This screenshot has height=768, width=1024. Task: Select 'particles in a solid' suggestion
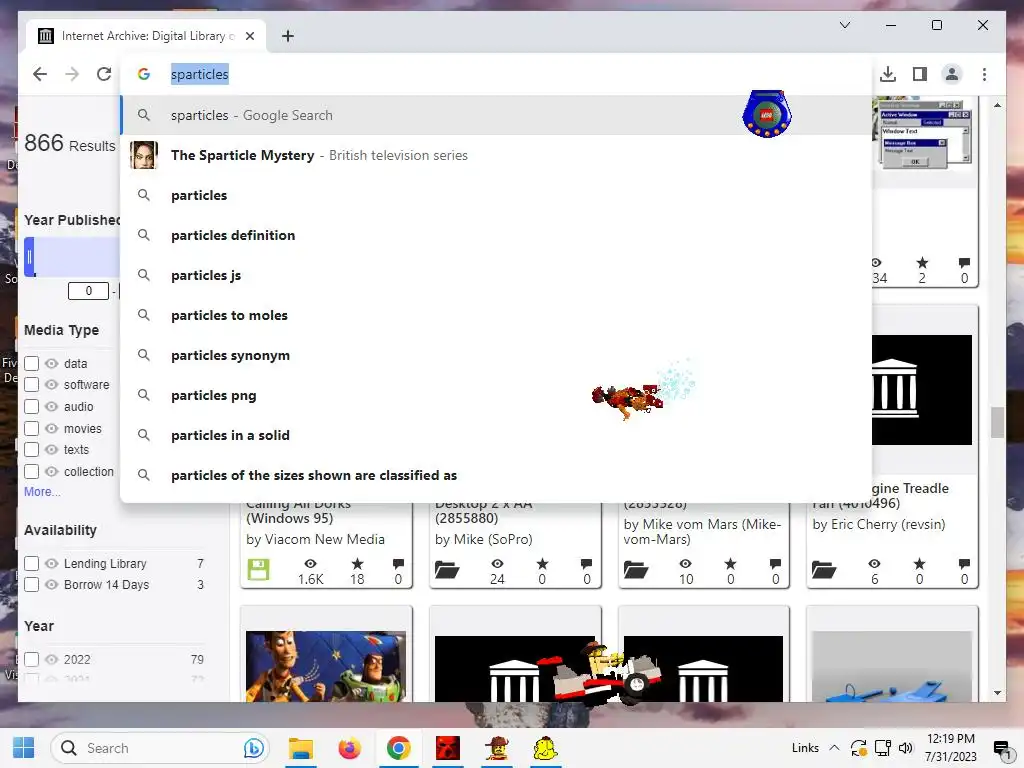496,436
